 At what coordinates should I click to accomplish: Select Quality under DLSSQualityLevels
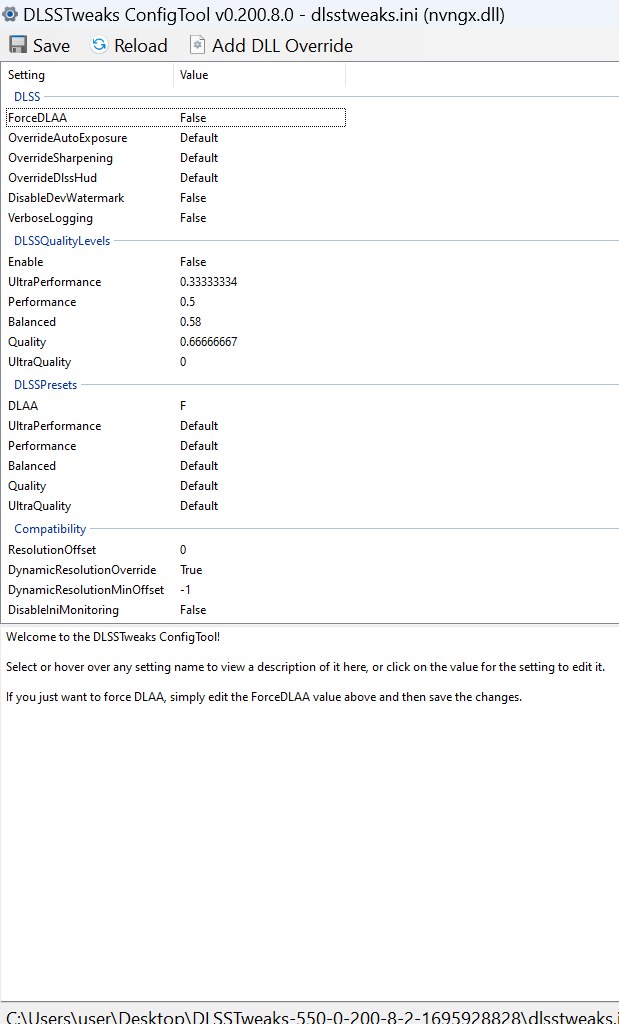27,342
